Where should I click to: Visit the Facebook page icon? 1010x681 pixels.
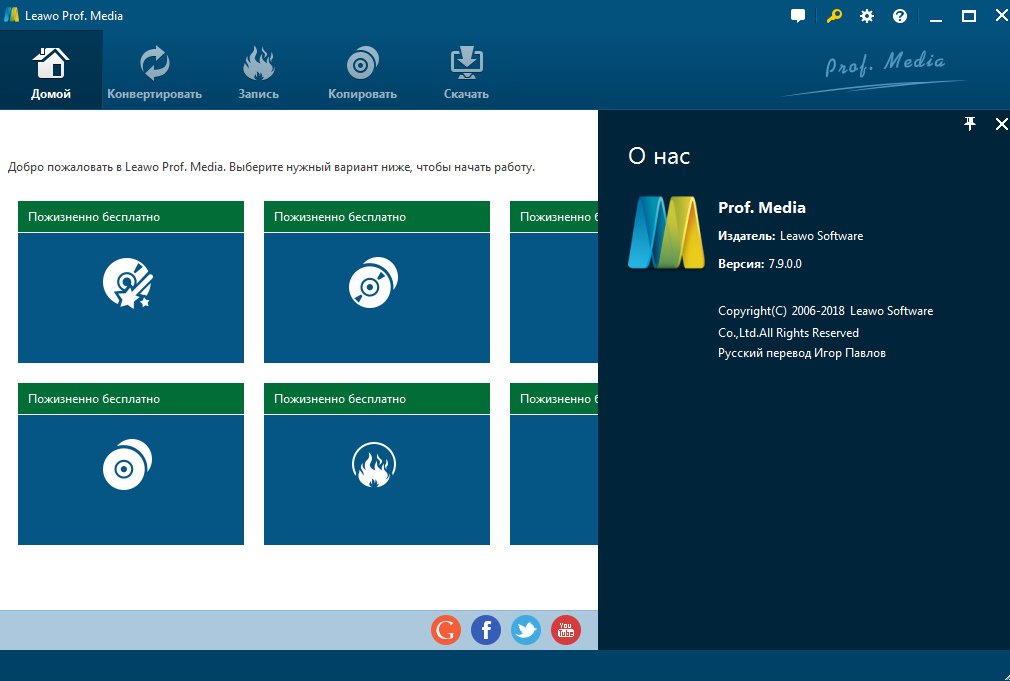pos(486,629)
